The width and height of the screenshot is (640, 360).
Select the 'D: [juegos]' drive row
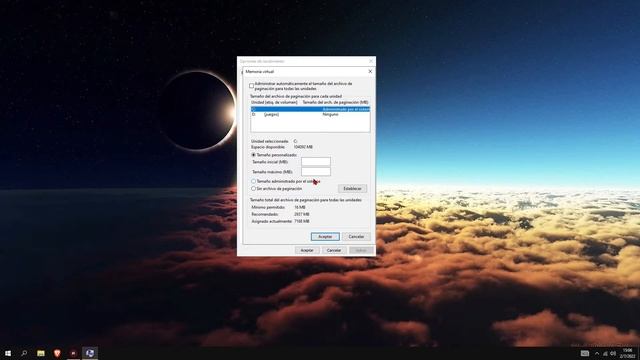point(310,115)
